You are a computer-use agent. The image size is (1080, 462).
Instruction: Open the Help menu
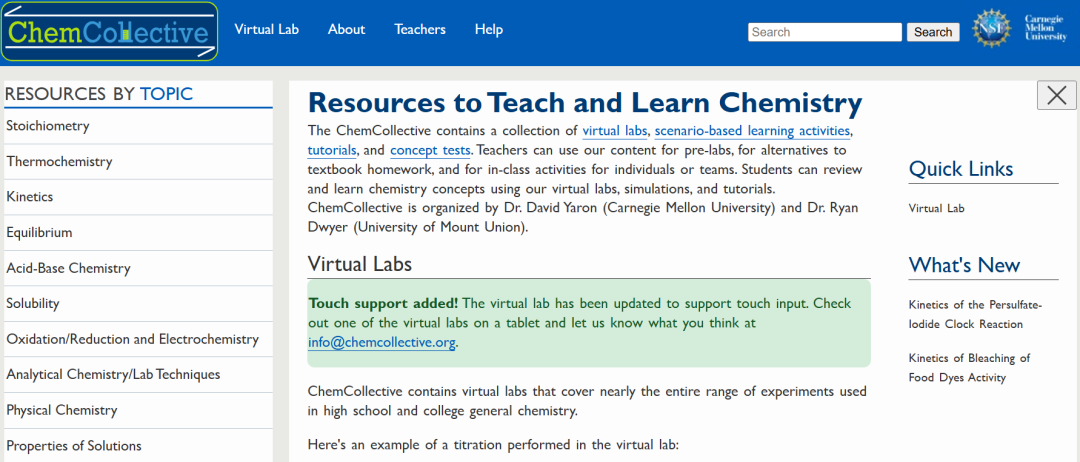[x=489, y=29]
